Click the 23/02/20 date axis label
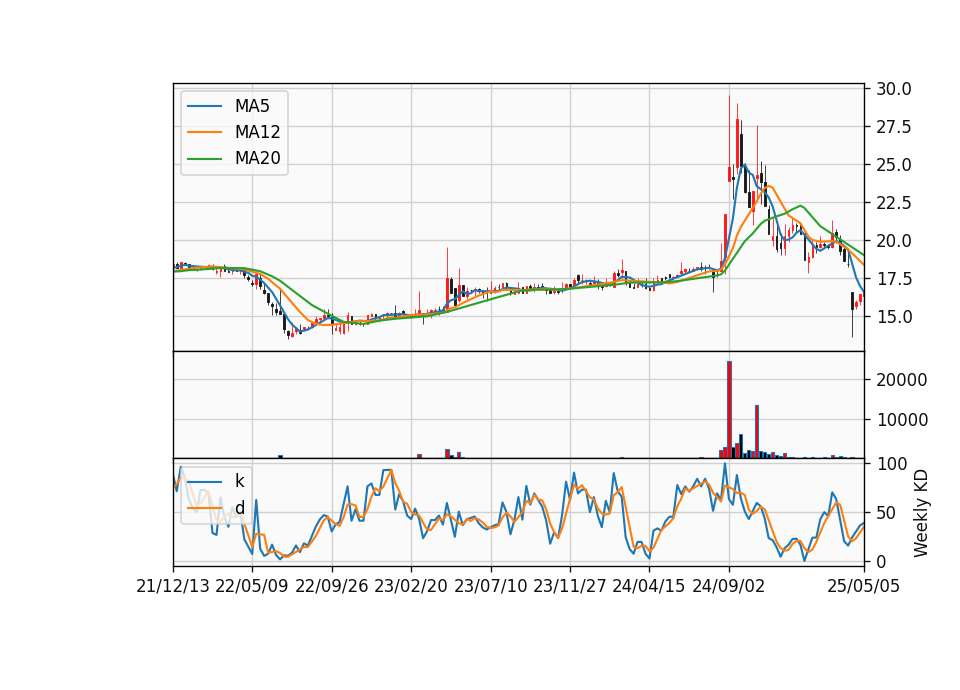Screen dimensions: 960x690 [411, 586]
